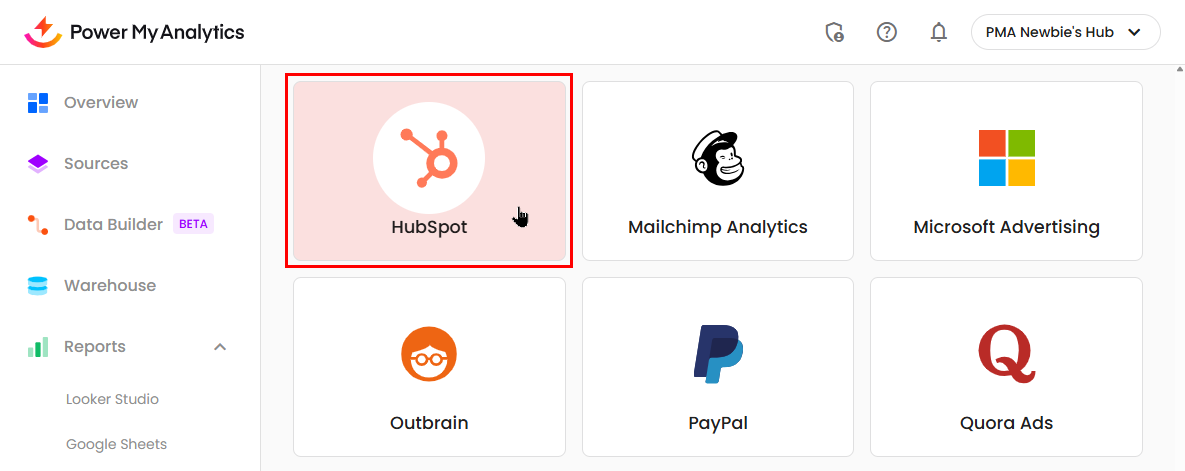Open the help question mark icon
The width and height of the screenshot is (1185, 471).
pos(886,32)
